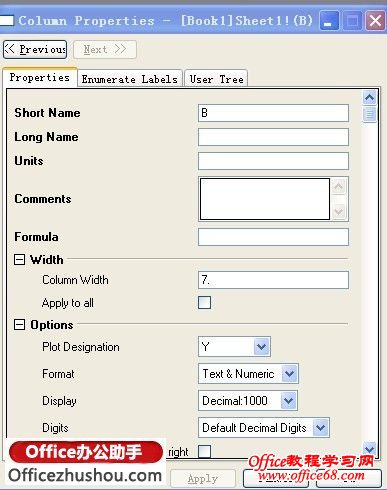Viewport: 387px width, 490px height.
Task: Click the window system menu icon
Action: [x=7, y=21]
